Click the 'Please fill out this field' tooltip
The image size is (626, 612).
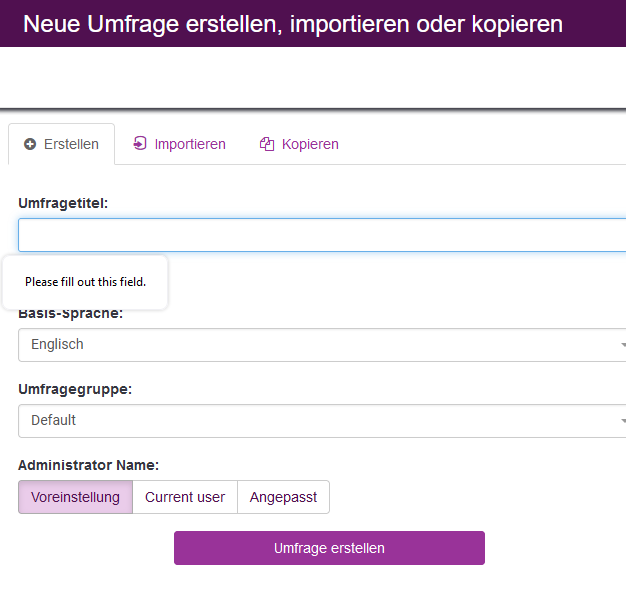pos(85,282)
